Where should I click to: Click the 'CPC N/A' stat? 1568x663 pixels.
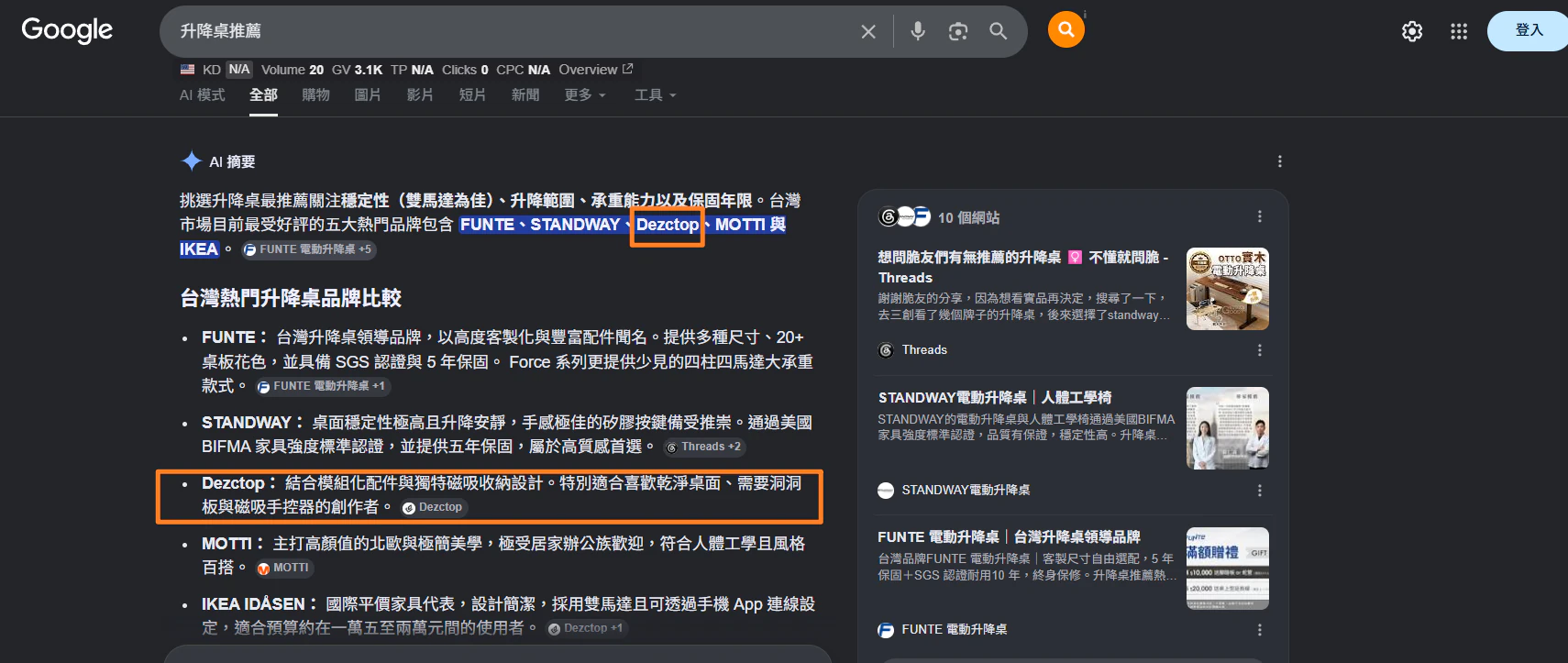524,70
